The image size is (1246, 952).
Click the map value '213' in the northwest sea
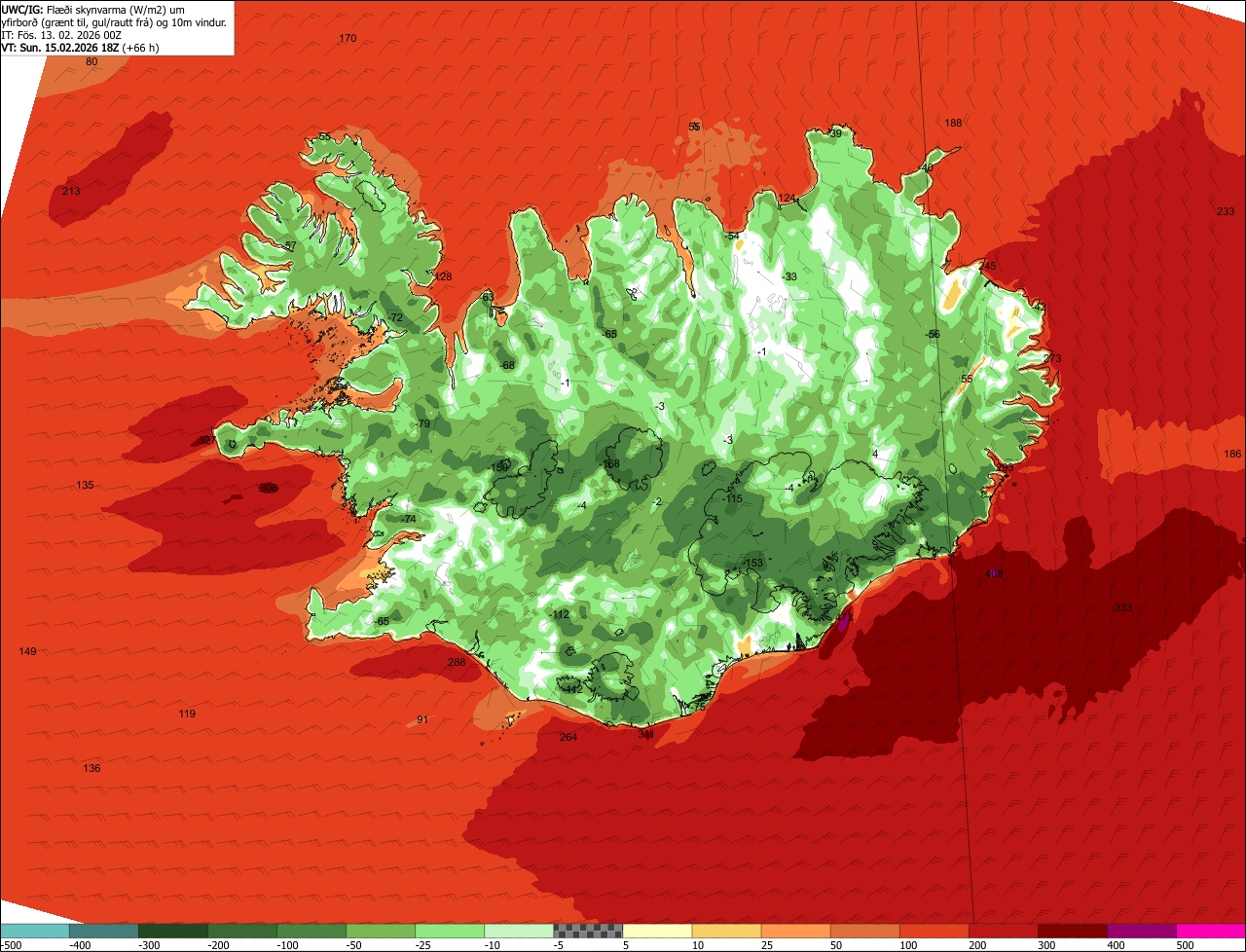click(71, 191)
